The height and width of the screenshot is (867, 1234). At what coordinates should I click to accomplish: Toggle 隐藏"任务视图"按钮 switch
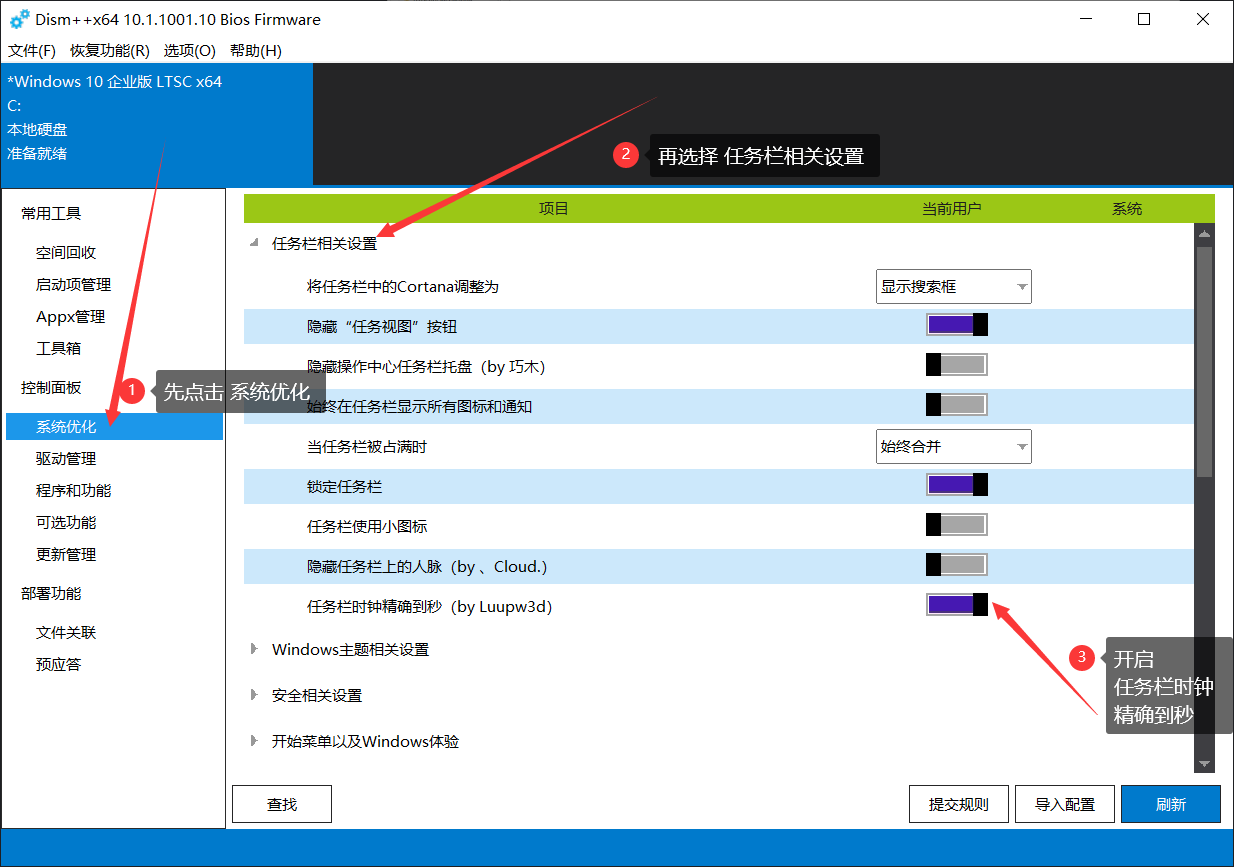(957, 325)
